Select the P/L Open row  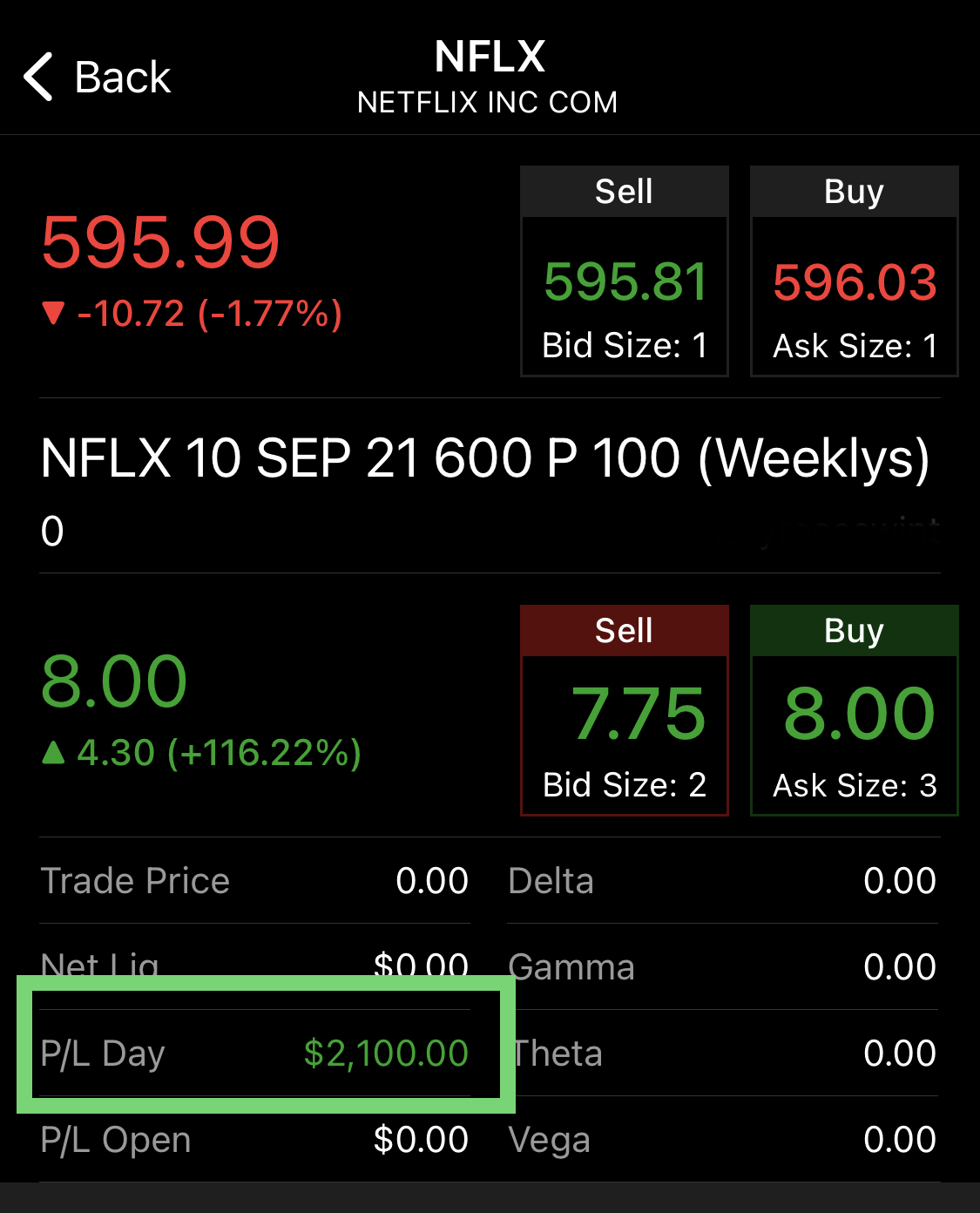[x=254, y=1140]
